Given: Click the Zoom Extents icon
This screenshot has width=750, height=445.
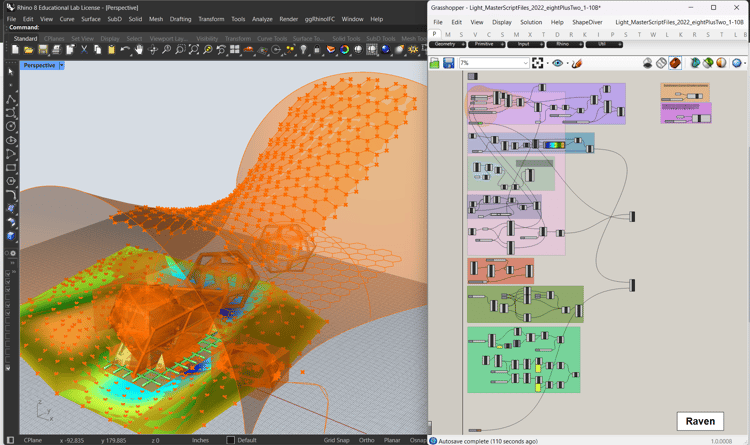Looking at the screenshot, I should 193,50.
